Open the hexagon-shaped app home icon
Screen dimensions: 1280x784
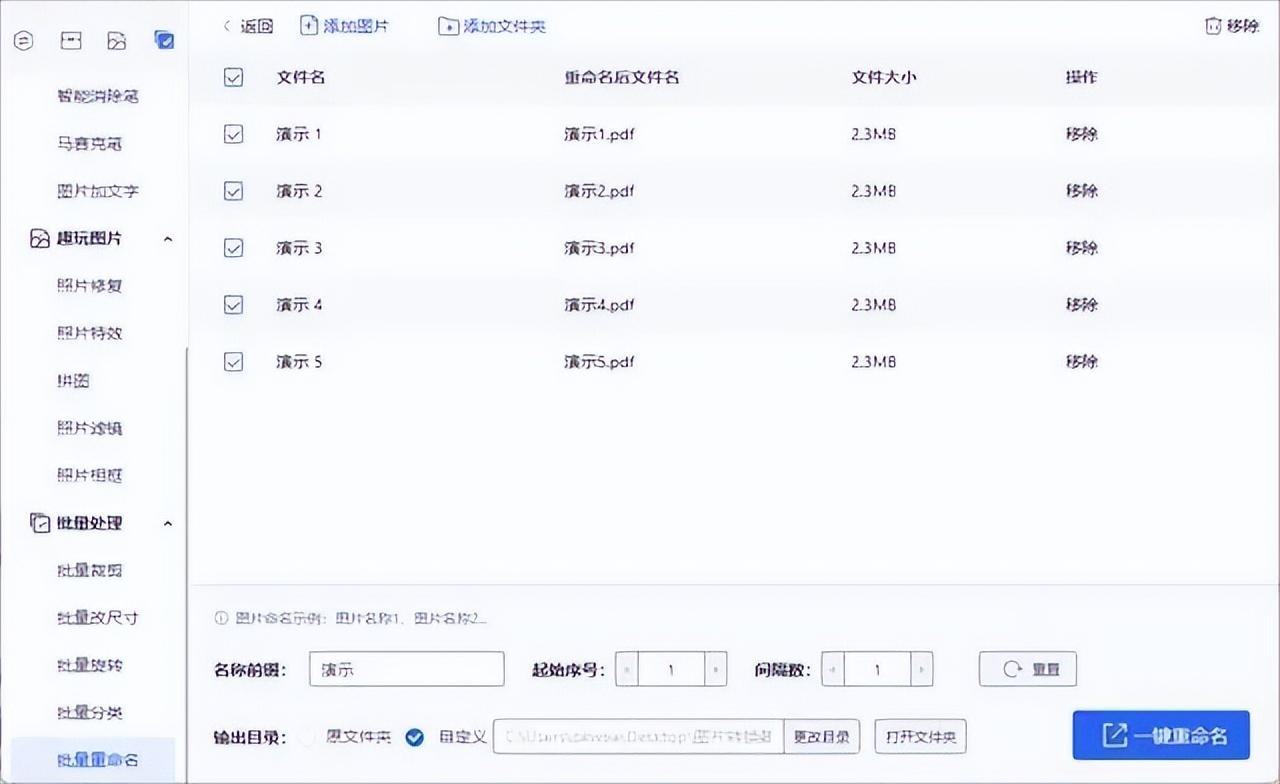point(24,41)
